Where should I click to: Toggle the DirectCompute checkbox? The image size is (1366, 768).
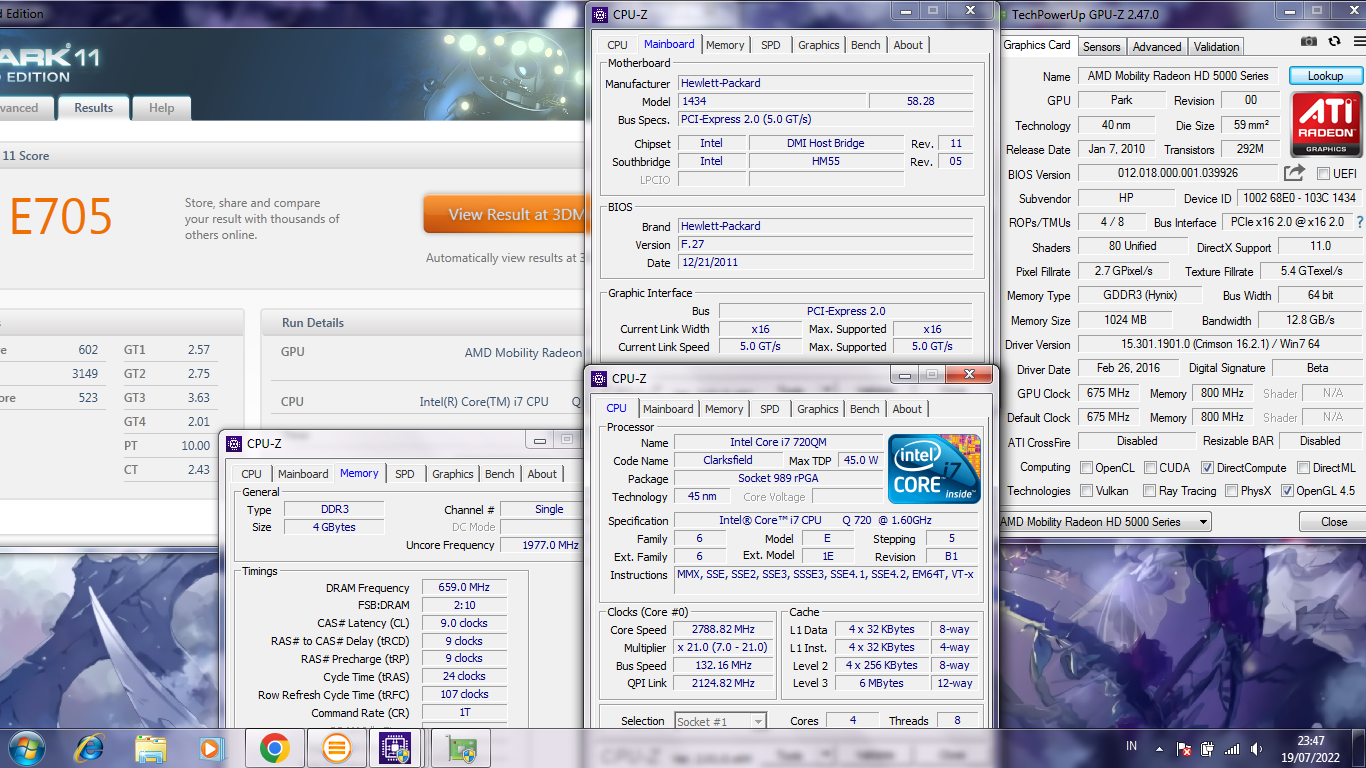tap(1207, 467)
